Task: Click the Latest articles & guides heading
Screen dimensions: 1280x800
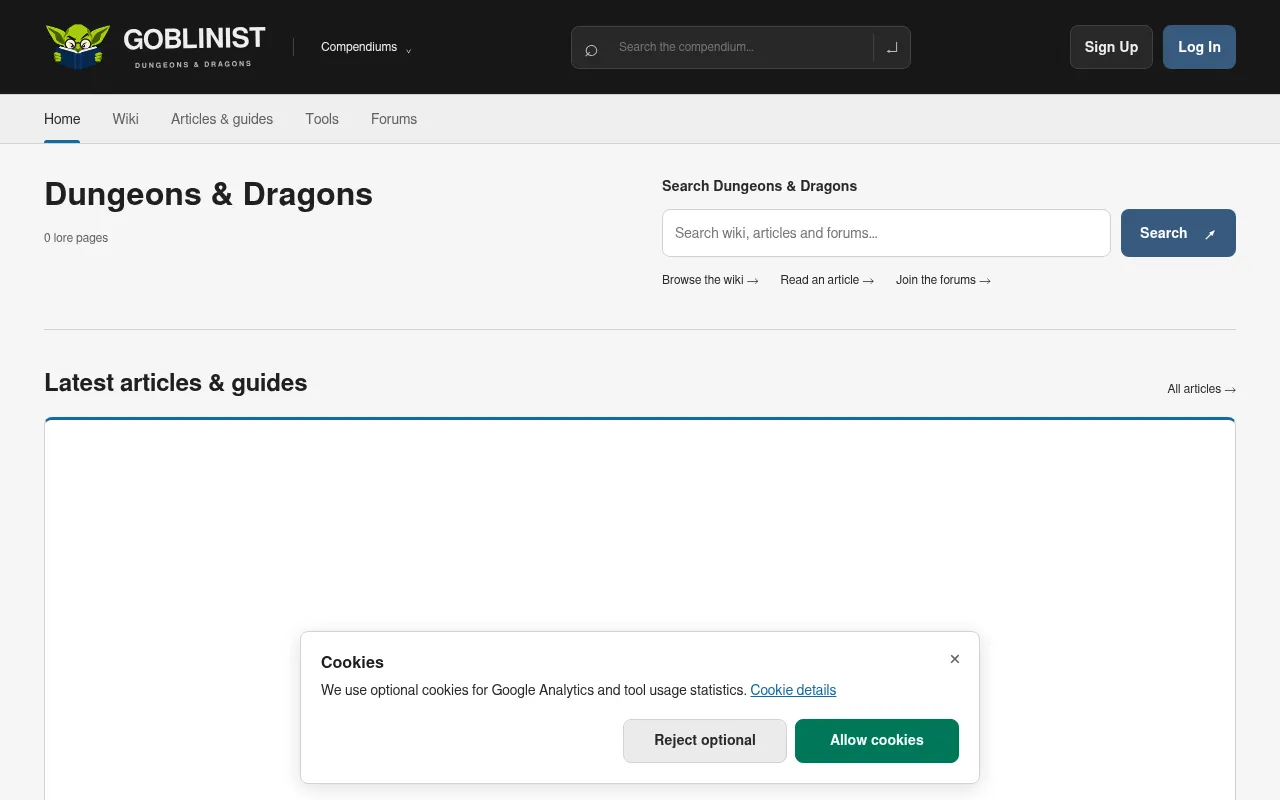Action: 176,383
